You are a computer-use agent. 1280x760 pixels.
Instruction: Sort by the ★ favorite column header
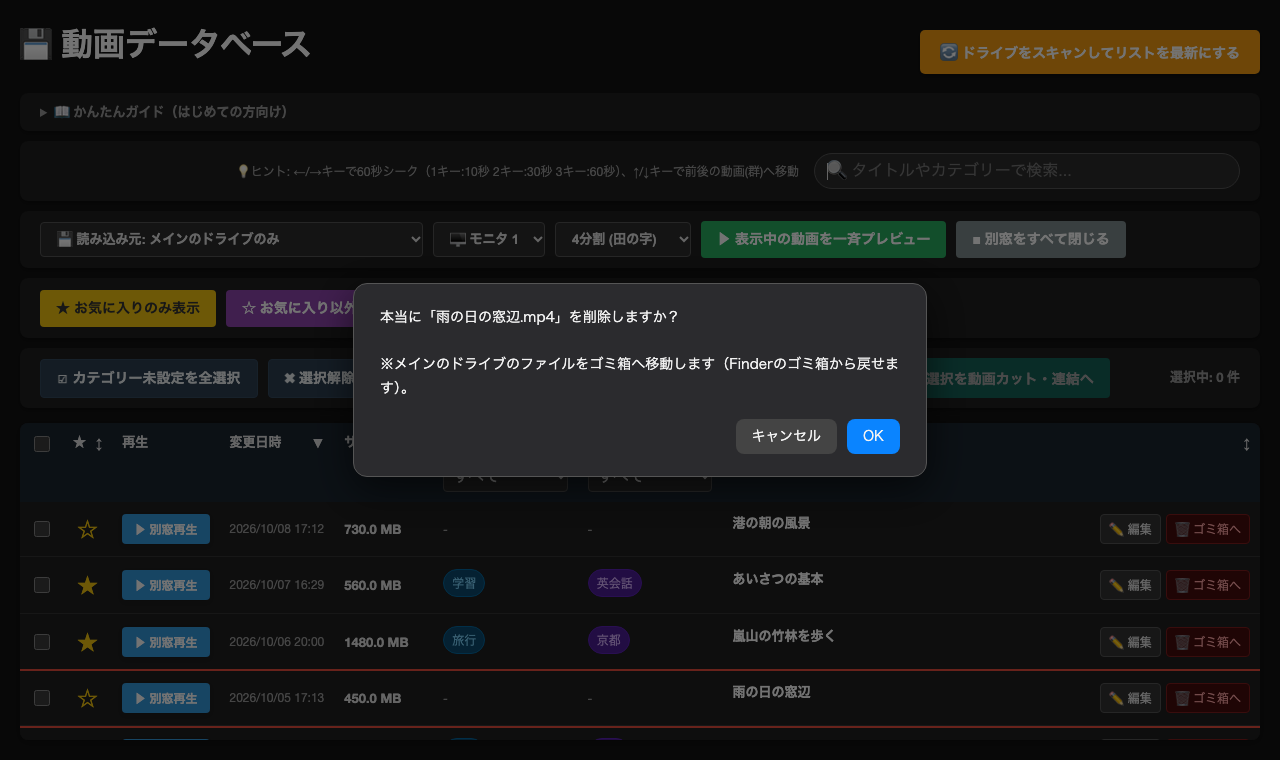(x=88, y=443)
